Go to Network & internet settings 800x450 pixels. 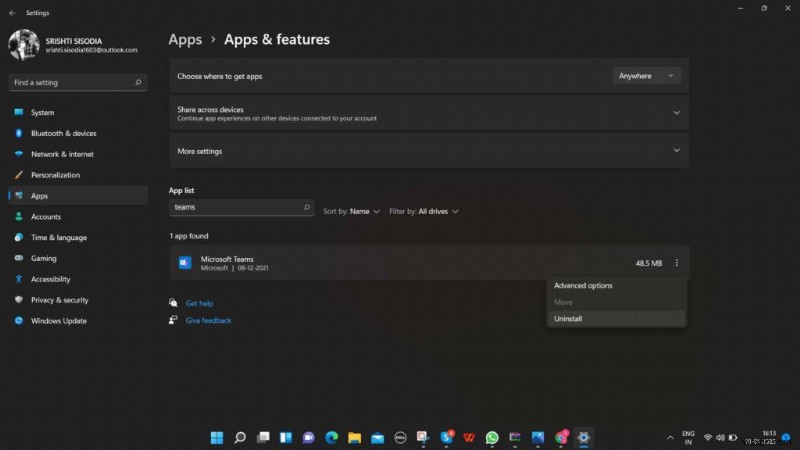(78, 154)
